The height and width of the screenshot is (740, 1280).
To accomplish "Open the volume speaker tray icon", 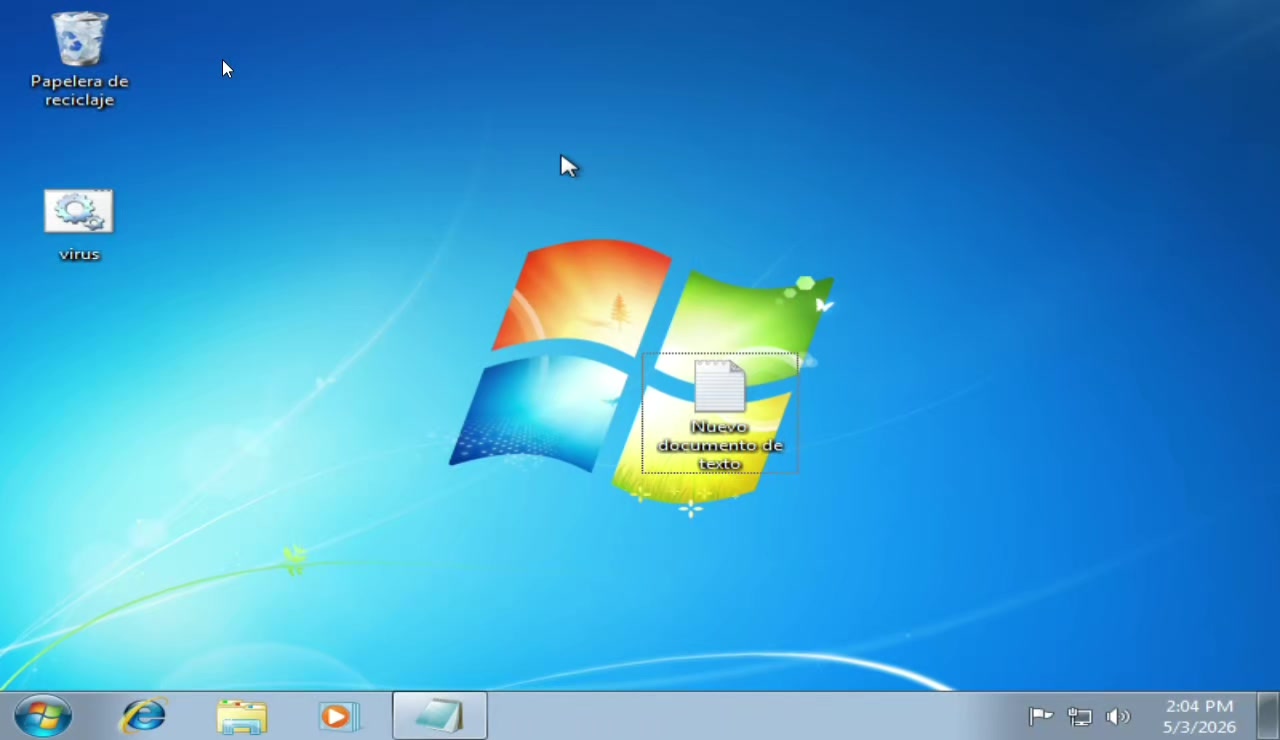I will click(x=1117, y=716).
